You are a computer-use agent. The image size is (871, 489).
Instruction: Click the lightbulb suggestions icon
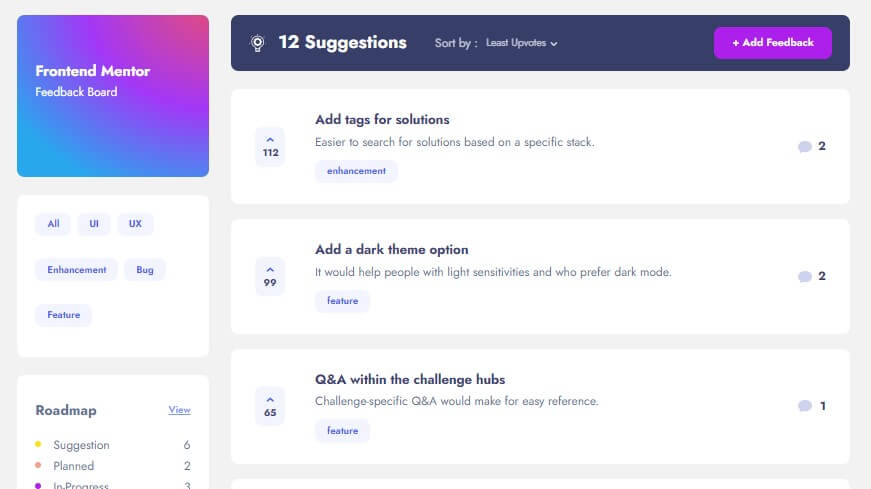point(257,43)
